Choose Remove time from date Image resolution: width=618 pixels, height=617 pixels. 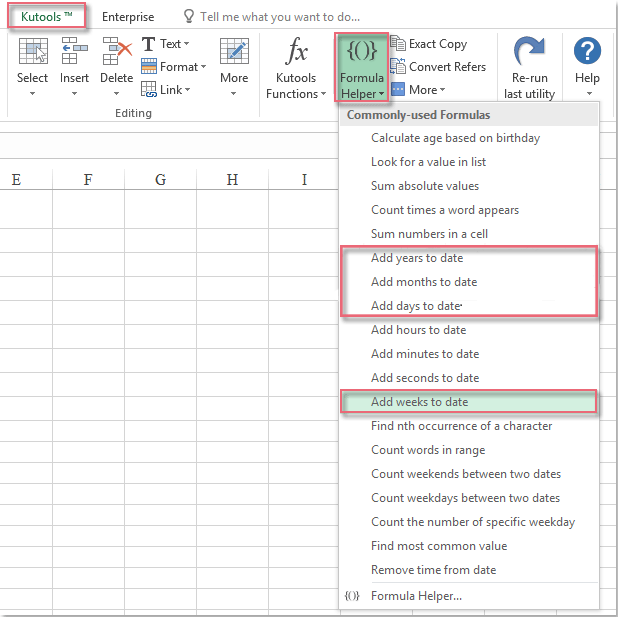coord(469,570)
